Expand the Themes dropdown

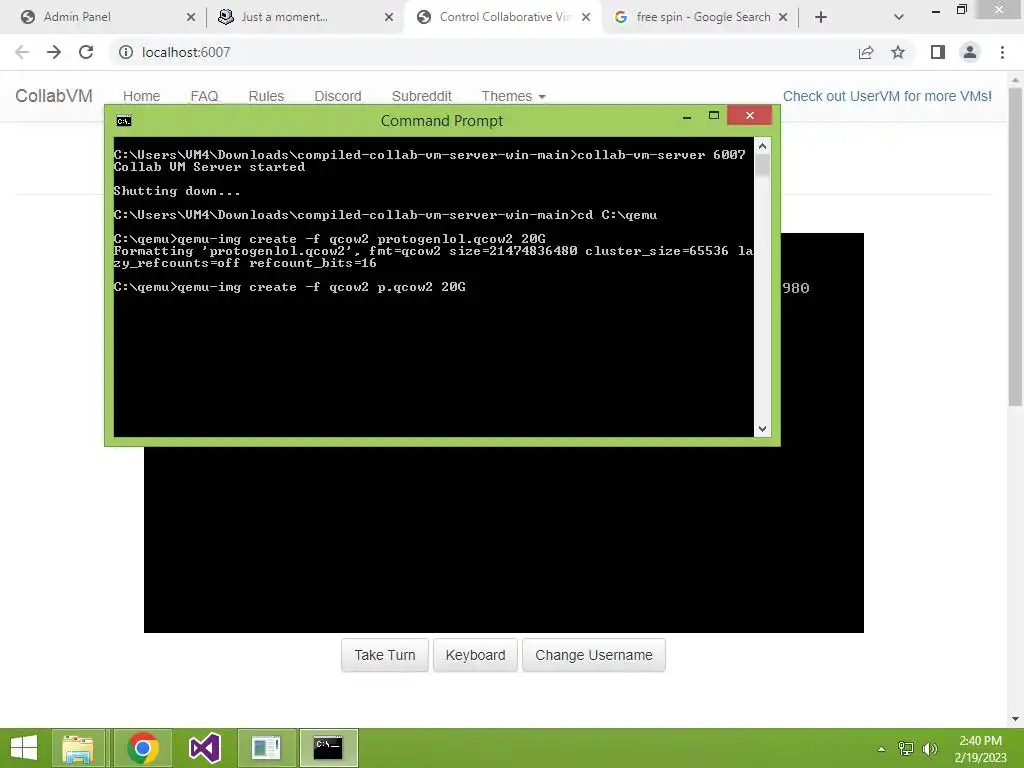point(513,96)
